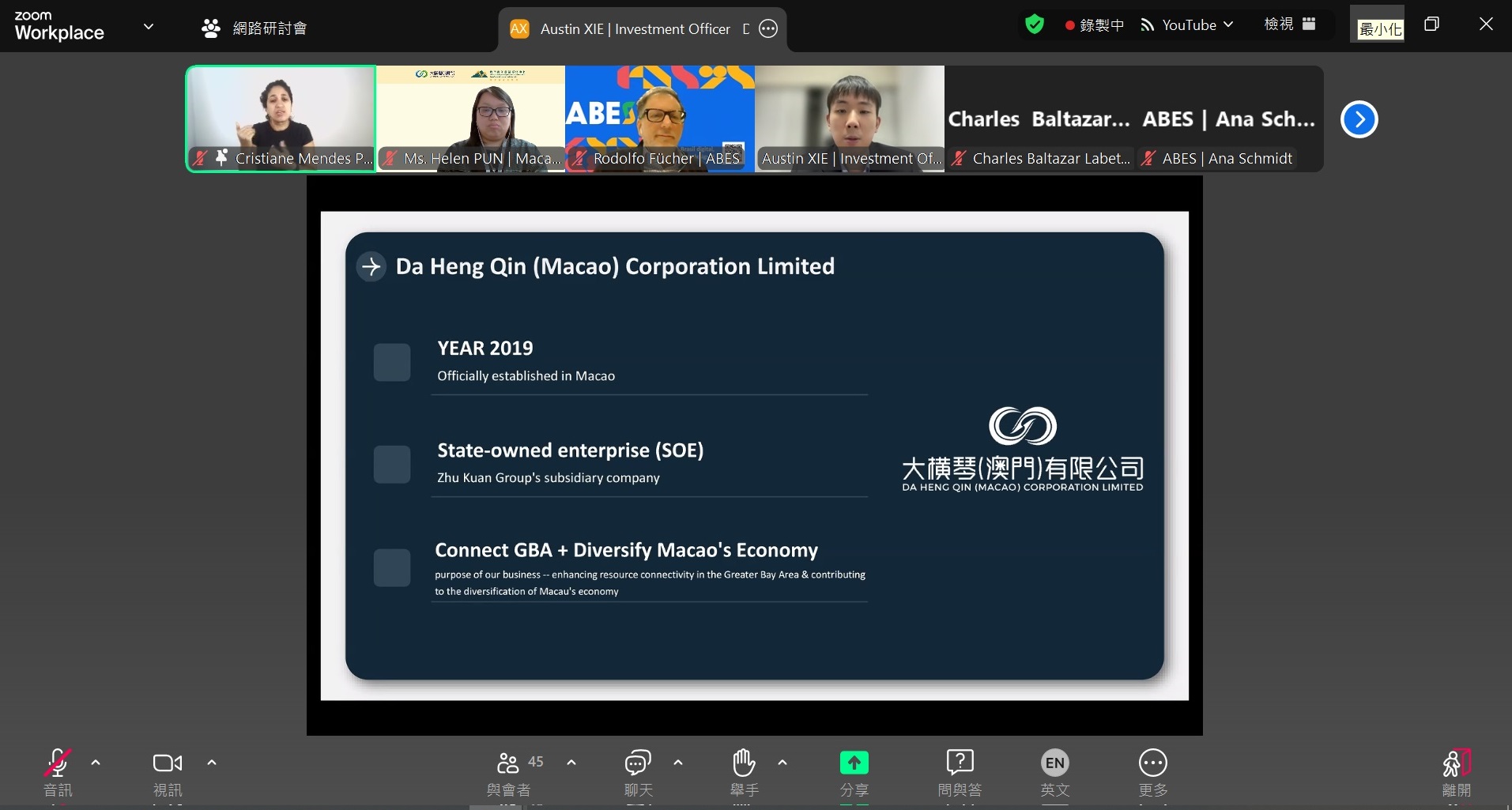Click the 錄製中 recording indicator
Screen dimensions: 1512x810
1095,25
